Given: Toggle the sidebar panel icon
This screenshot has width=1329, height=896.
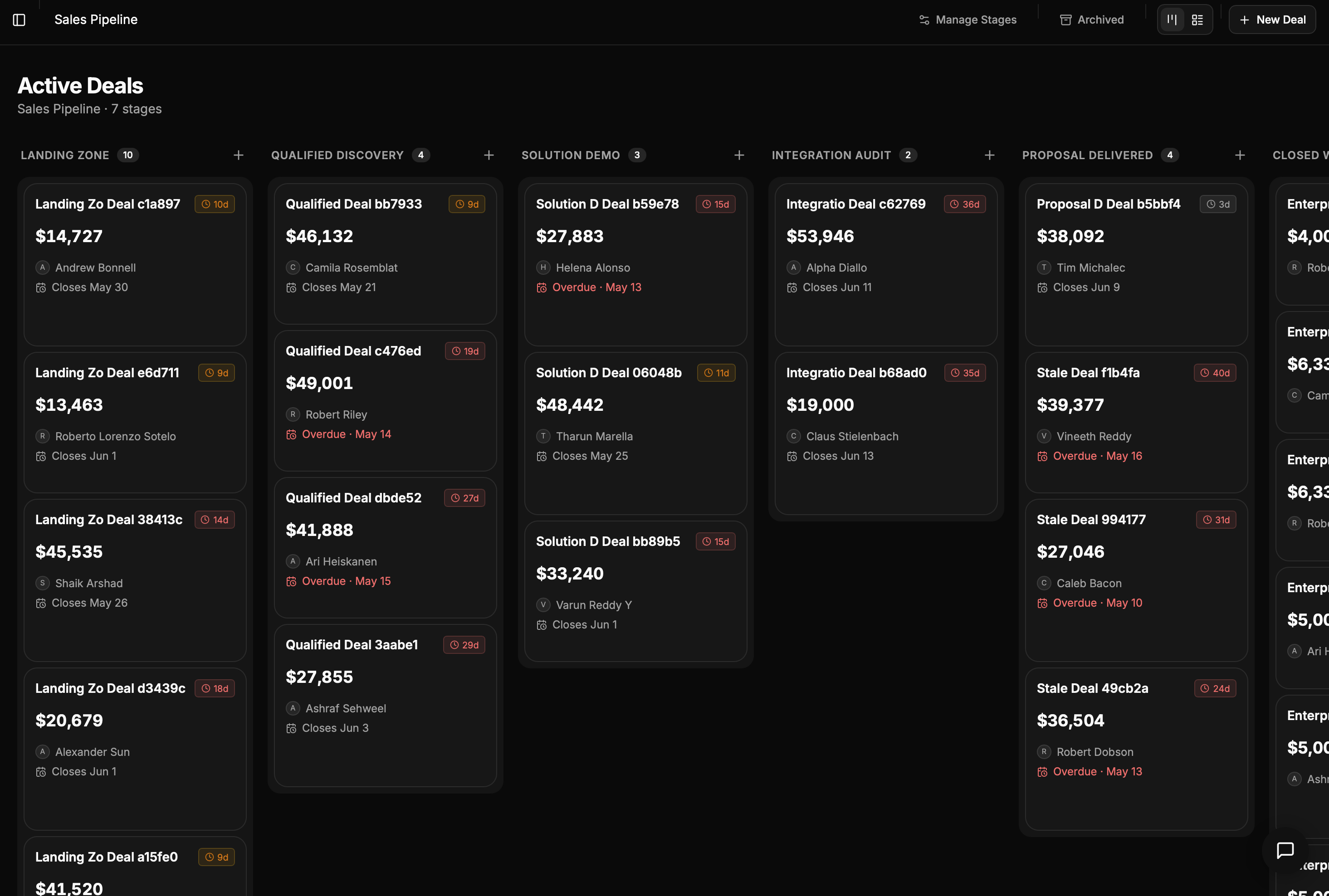Looking at the screenshot, I should (x=19, y=20).
